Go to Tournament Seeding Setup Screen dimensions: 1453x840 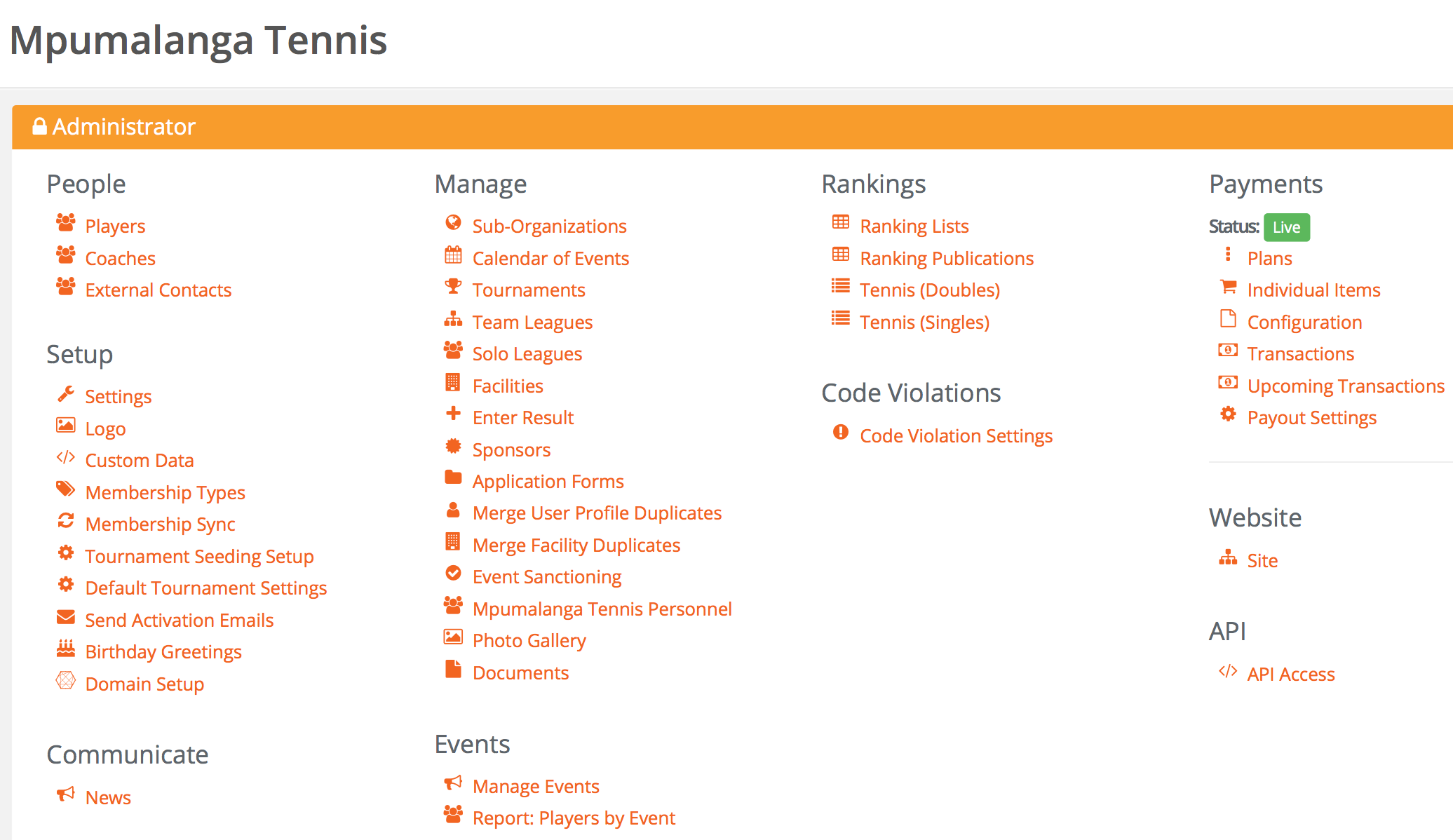pos(200,556)
